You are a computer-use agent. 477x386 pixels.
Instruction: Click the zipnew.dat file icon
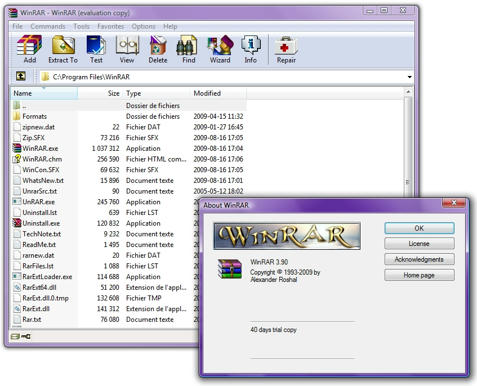coord(17,127)
